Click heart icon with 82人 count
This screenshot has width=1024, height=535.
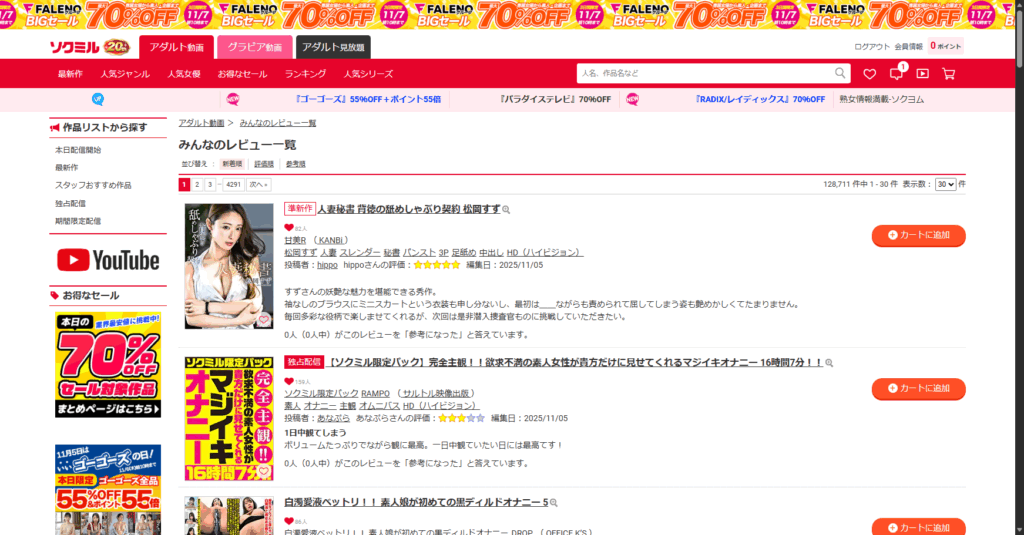click(289, 228)
